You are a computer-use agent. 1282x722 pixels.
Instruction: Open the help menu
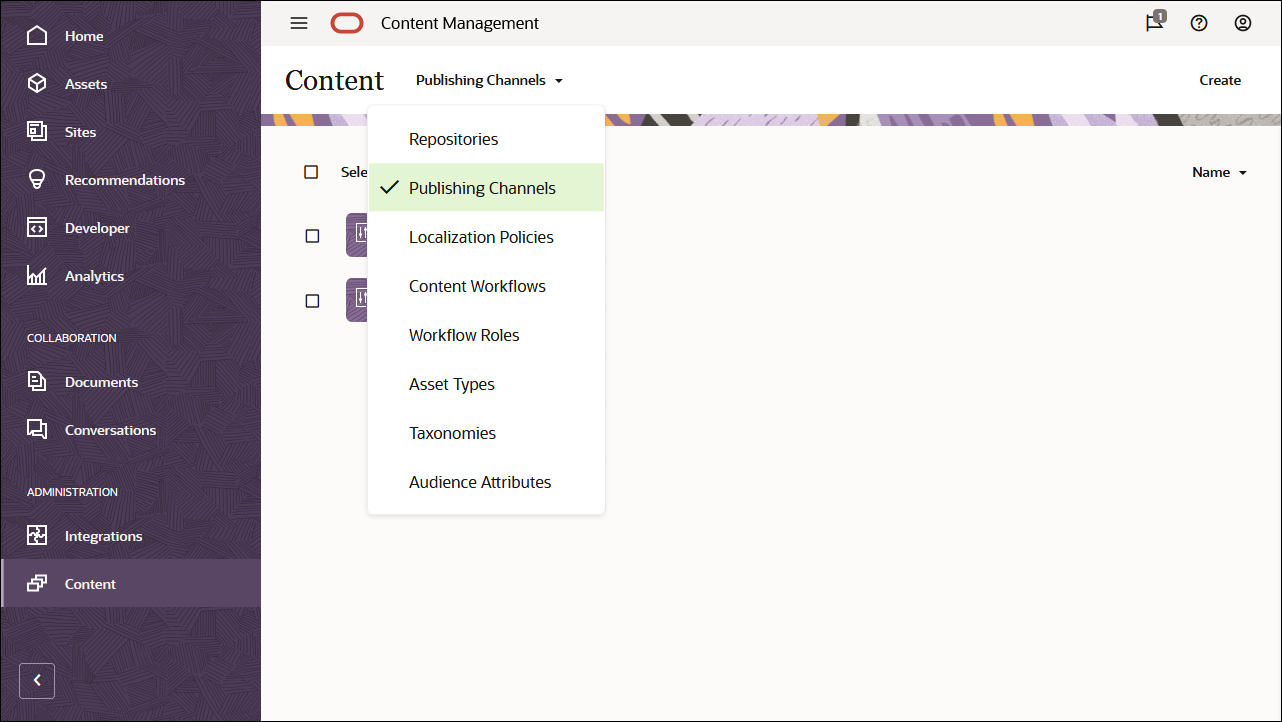tap(1199, 22)
